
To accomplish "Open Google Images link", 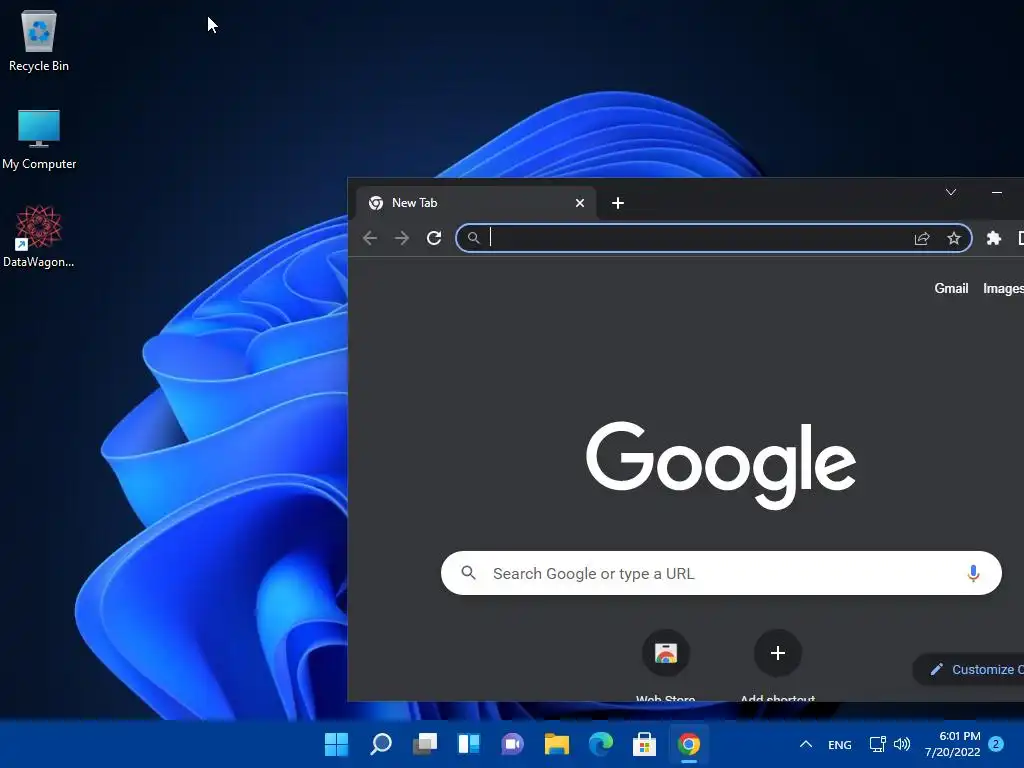I will (x=1003, y=288).
